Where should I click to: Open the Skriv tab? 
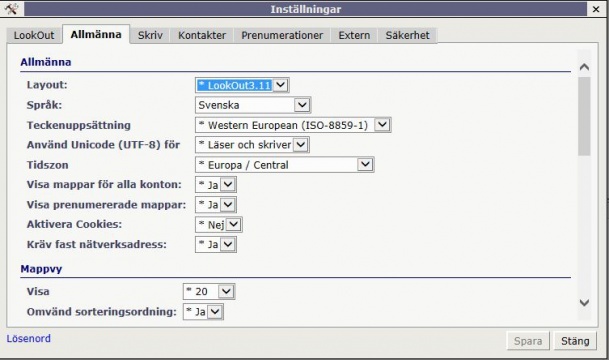(x=150, y=35)
